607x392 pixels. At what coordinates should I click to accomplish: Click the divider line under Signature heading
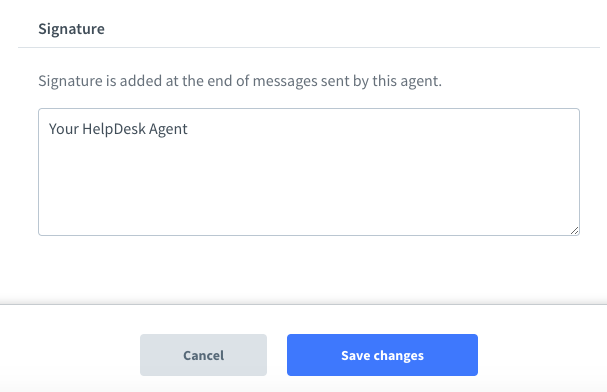309,48
